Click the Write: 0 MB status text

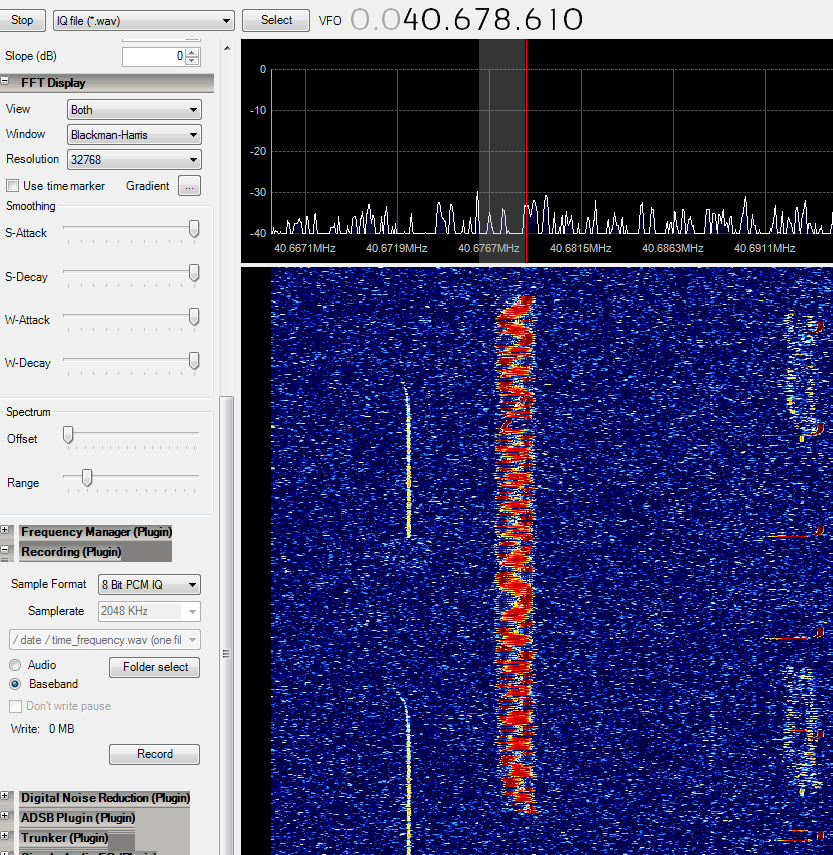(43, 729)
